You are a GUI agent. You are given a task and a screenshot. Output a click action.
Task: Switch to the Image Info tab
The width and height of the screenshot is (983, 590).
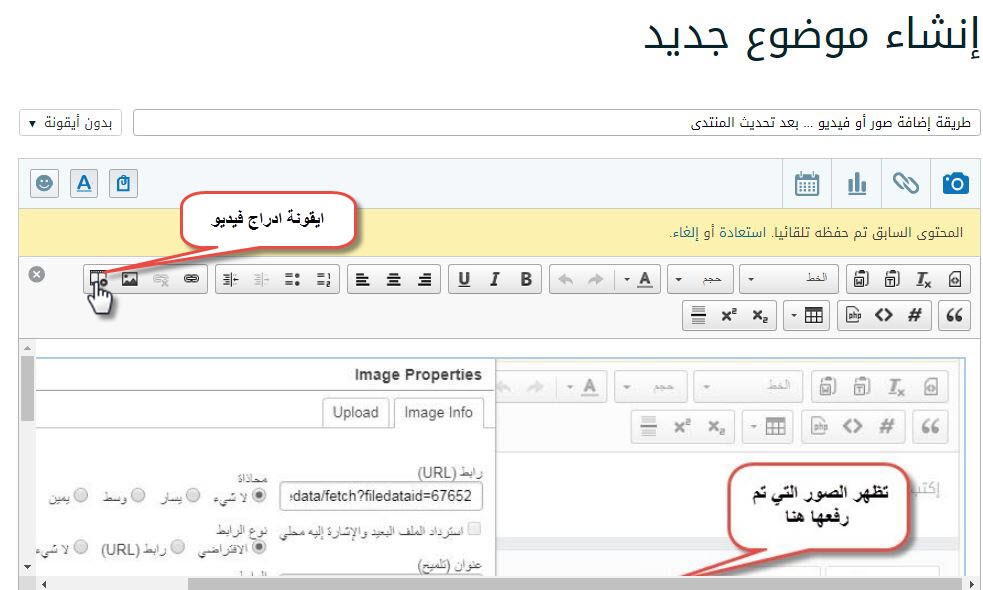click(x=438, y=412)
